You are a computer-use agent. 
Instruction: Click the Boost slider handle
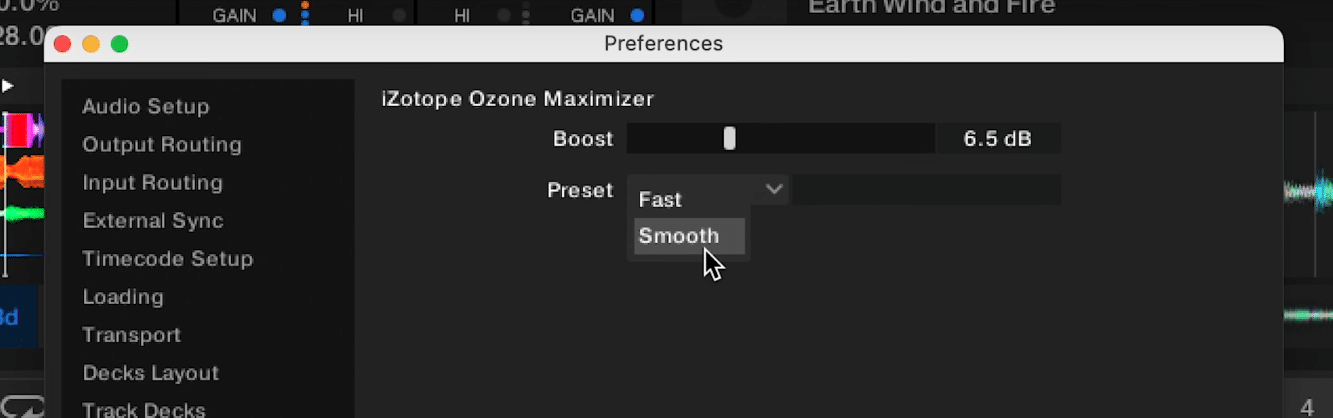pyautogui.click(x=729, y=138)
